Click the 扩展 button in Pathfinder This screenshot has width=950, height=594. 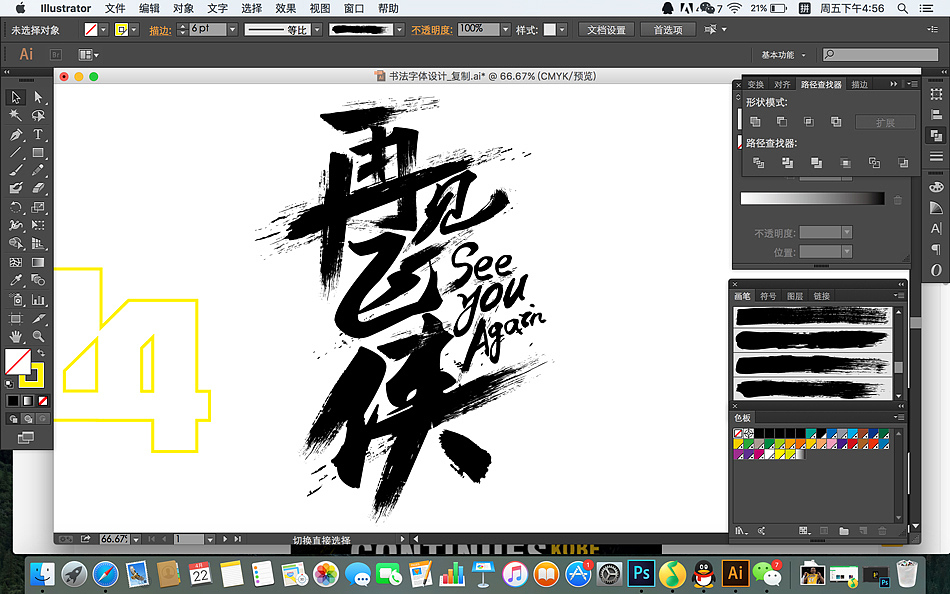(x=885, y=122)
